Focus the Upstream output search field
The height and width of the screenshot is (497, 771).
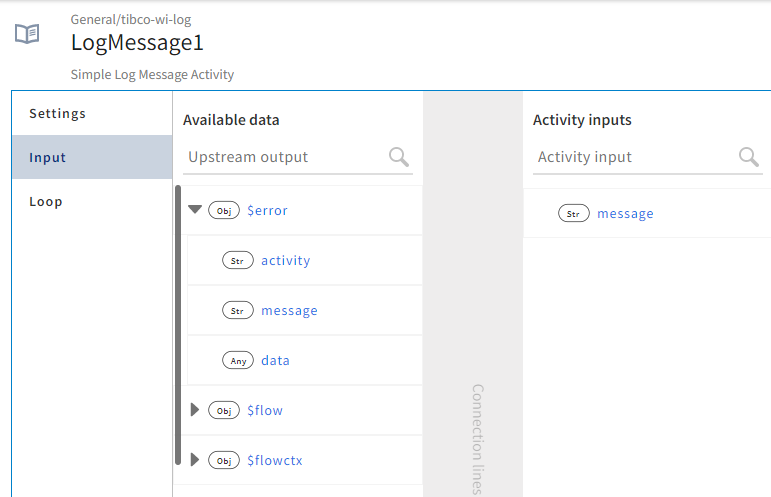tap(285, 157)
